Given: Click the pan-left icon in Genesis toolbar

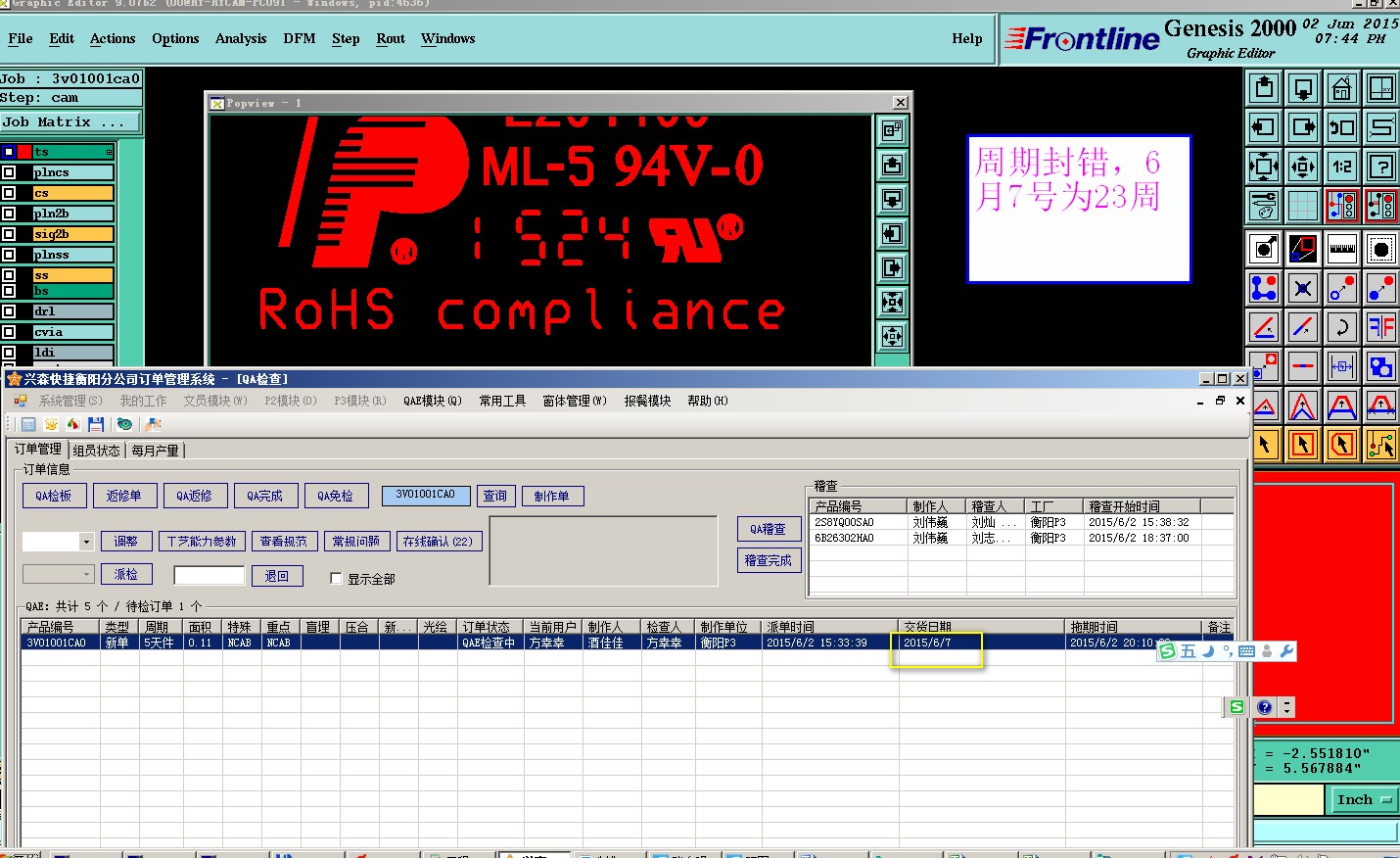Looking at the screenshot, I should (x=1264, y=127).
